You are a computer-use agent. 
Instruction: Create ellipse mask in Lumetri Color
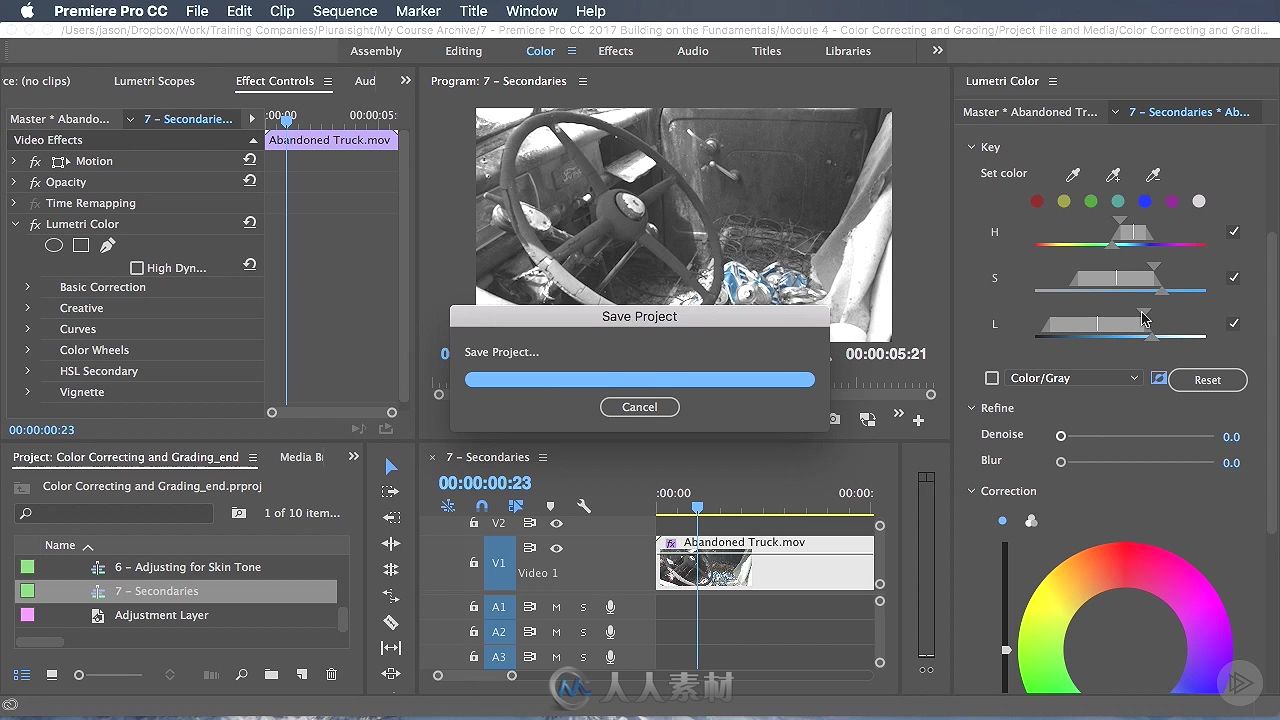click(54, 245)
